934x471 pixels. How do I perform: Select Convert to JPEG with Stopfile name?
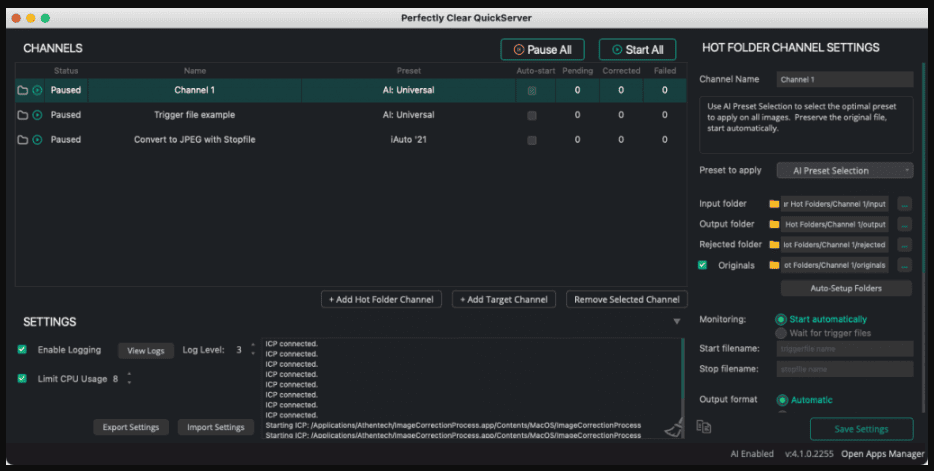[x=195, y=140]
